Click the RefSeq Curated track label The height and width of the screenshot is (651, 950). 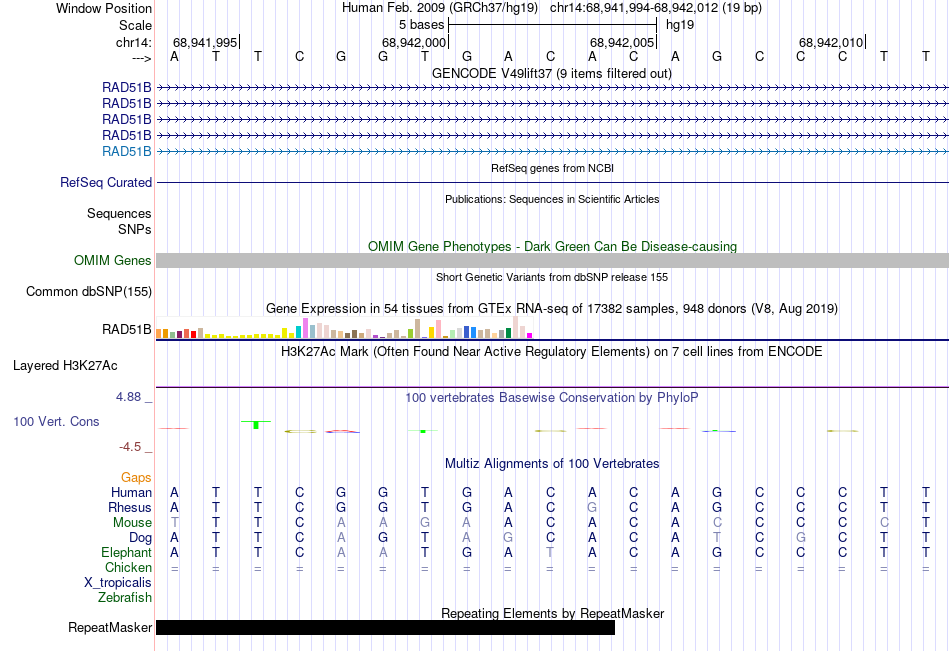(106, 182)
